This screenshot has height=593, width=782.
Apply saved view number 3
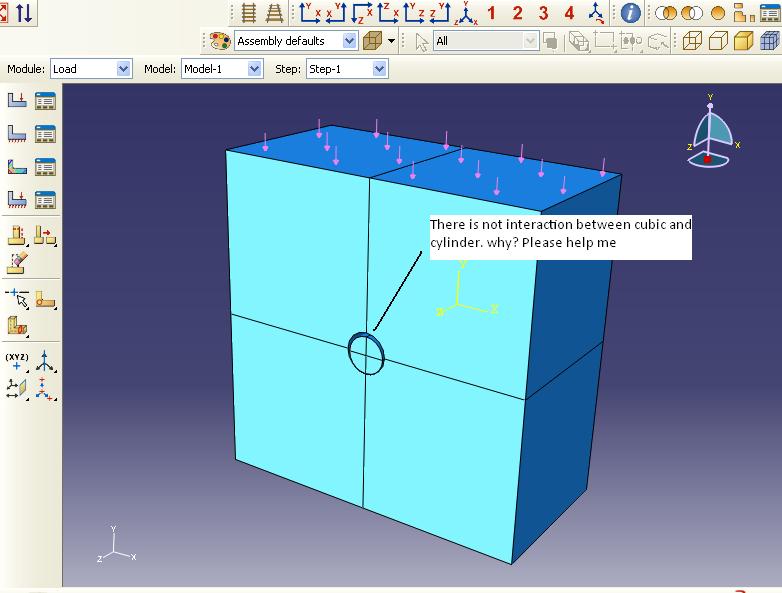(543, 13)
